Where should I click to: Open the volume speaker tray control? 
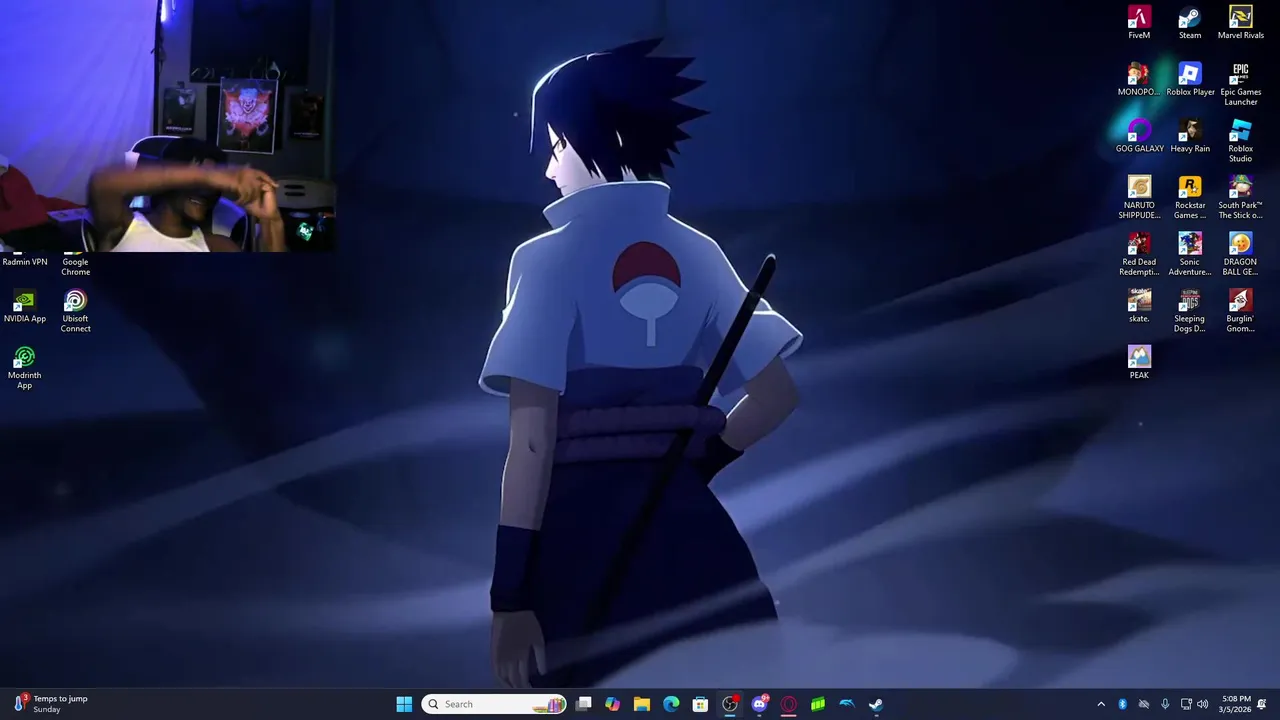click(1202, 704)
